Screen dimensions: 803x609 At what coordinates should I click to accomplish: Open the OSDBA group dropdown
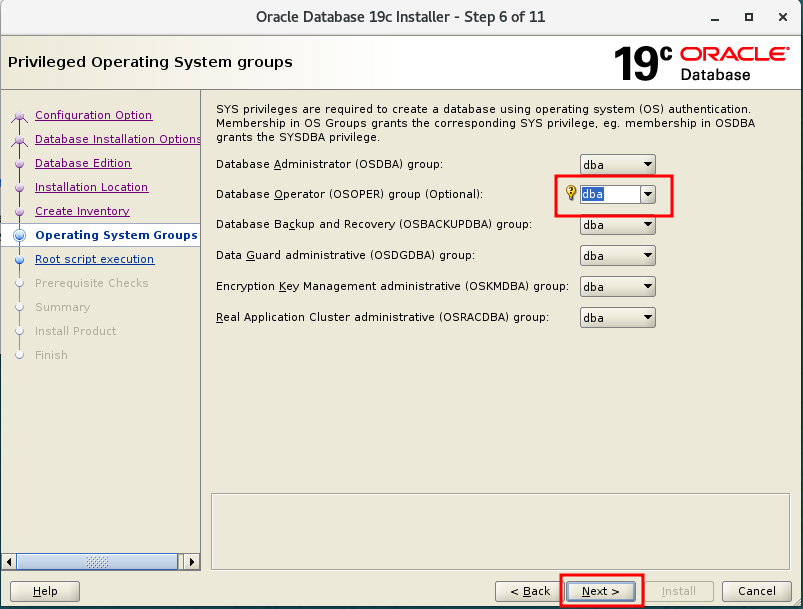618,164
